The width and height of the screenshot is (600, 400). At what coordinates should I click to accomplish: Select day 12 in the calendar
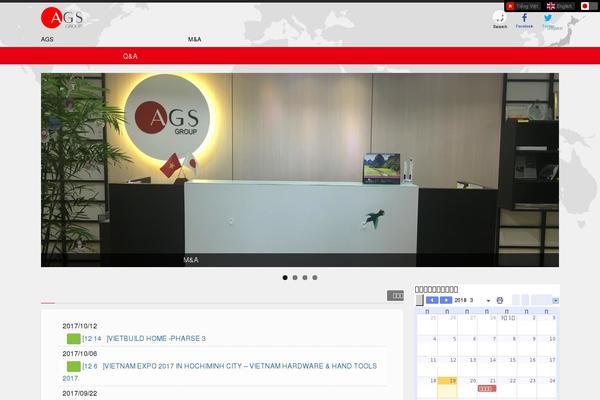(453, 360)
